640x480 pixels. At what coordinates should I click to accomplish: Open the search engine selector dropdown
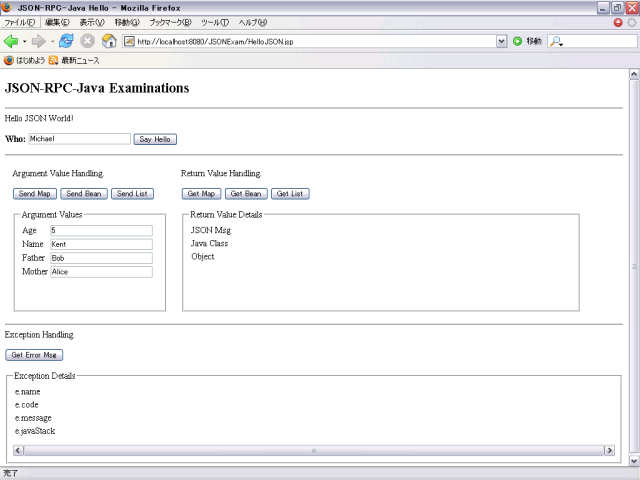point(556,41)
